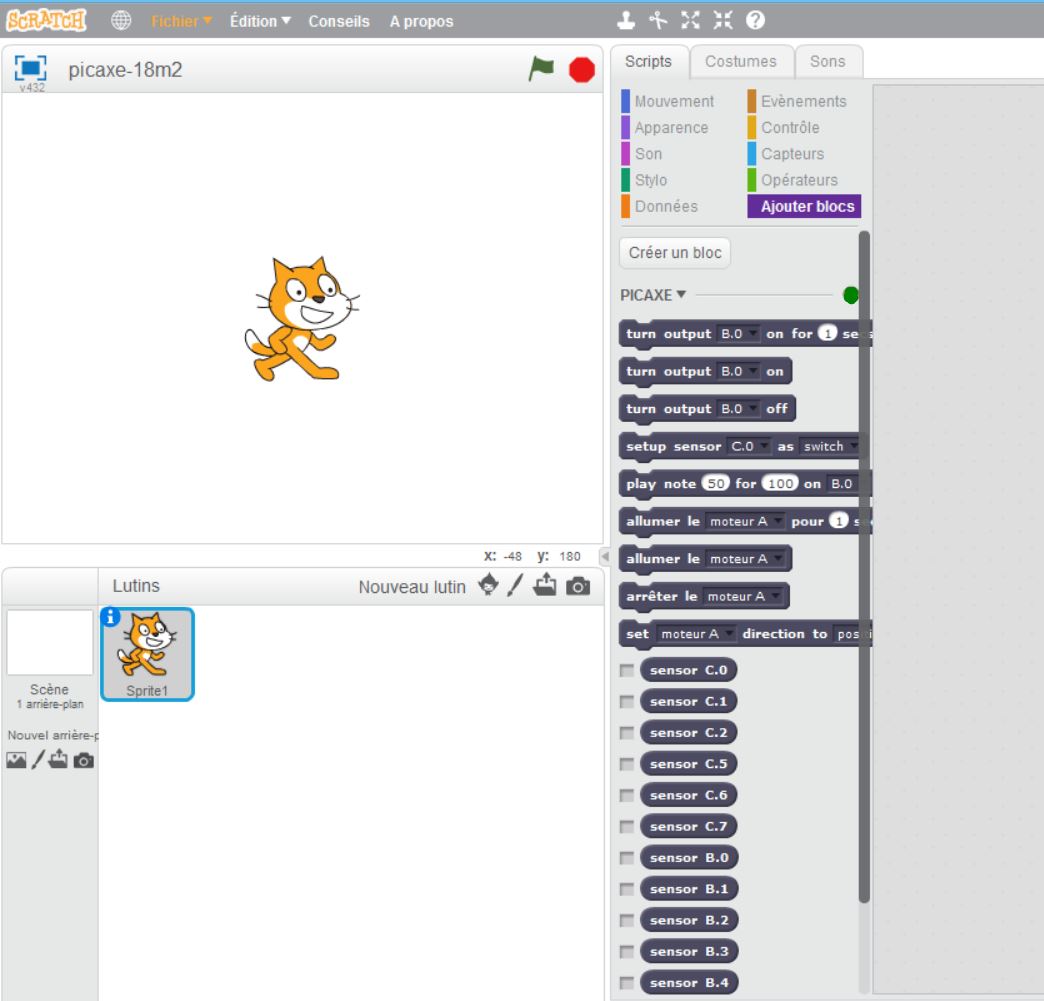Image resolution: width=1044 pixels, height=1001 pixels.
Task: Open the Édition menu
Action: tap(260, 21)
